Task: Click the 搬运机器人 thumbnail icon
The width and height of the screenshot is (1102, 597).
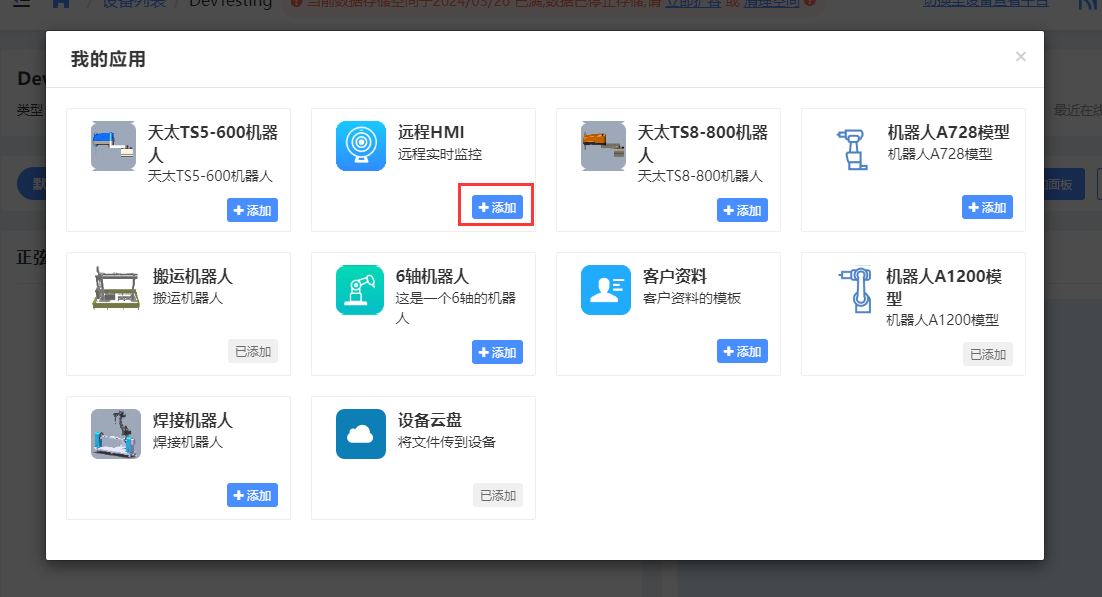Action: tap(115, 290)
